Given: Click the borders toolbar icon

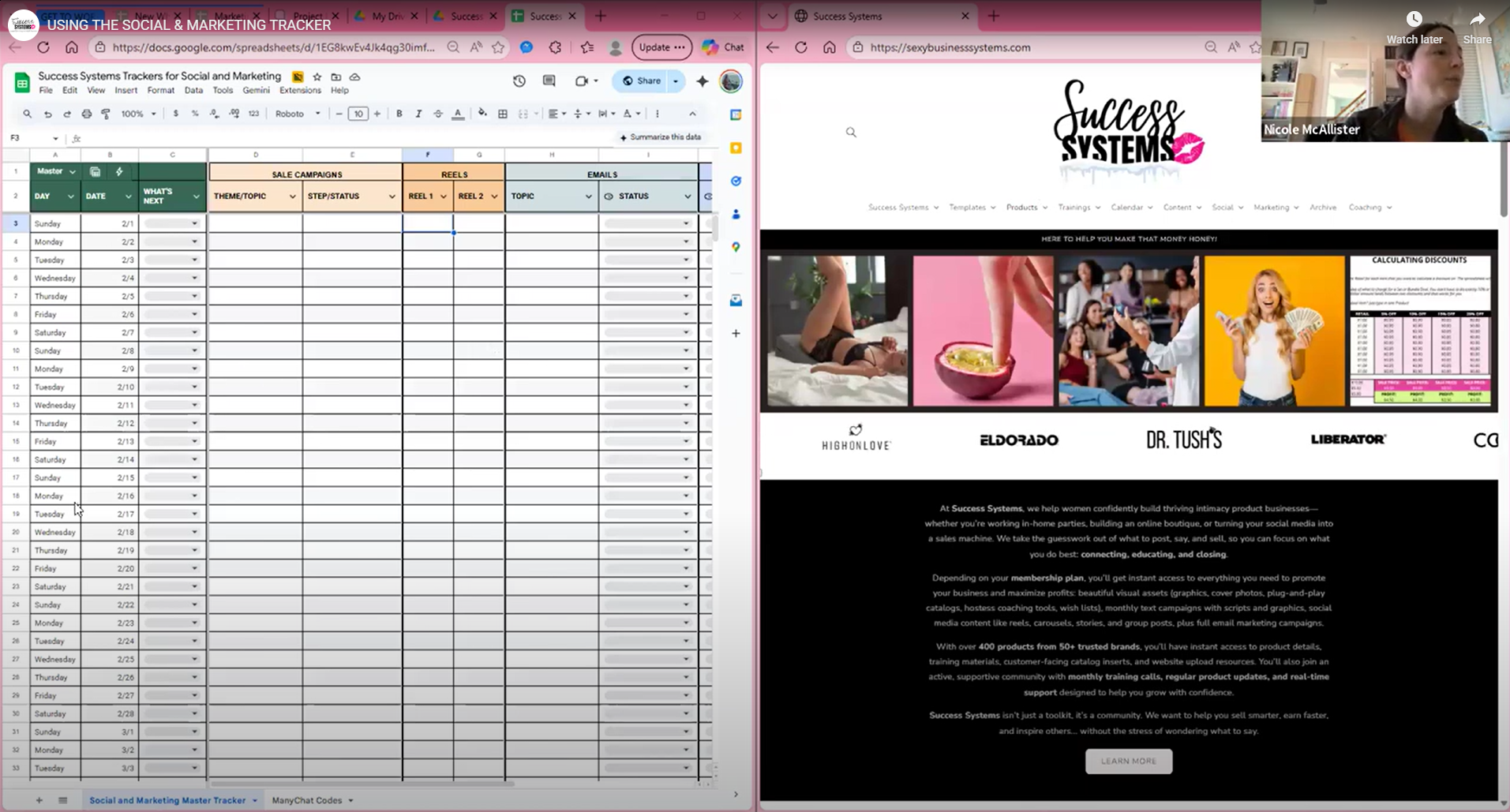Looking at the screenshot, I should [x=503, y=114].
